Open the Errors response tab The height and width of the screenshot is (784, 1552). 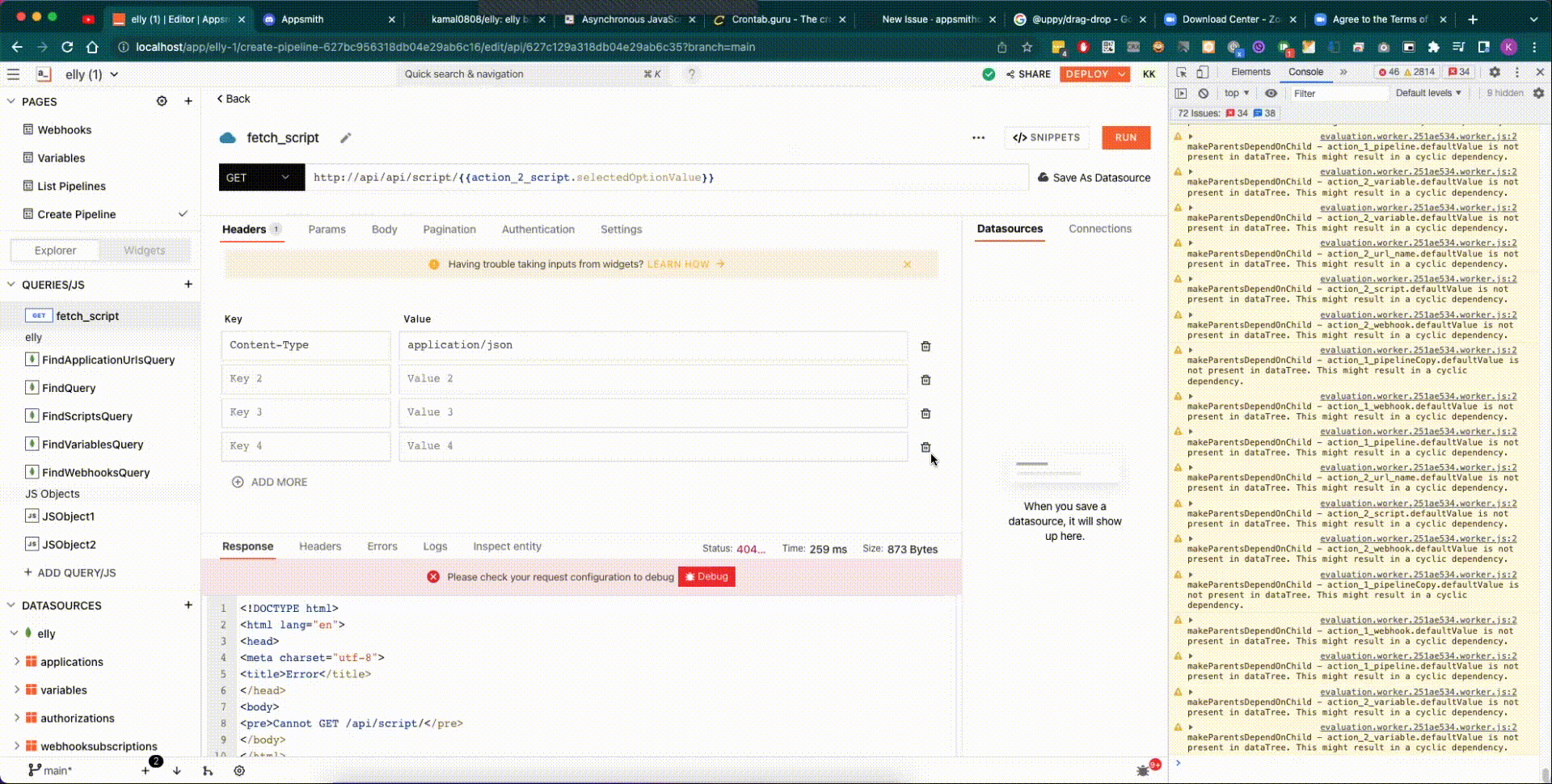coord(382,547)
